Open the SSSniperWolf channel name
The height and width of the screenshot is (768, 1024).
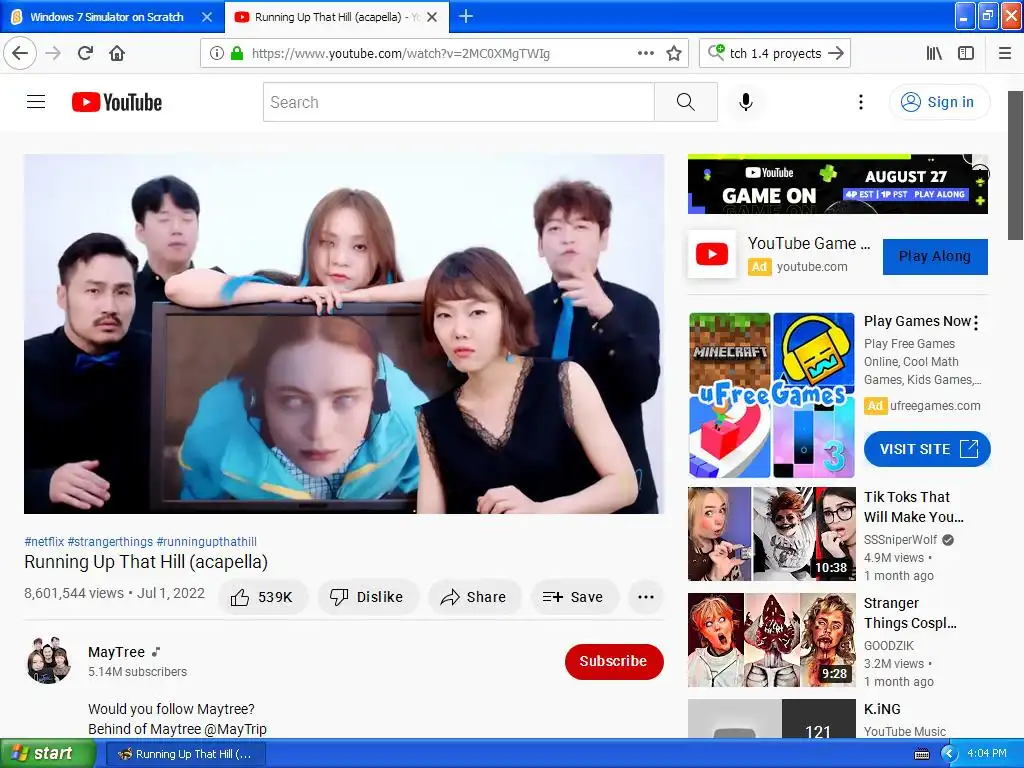(x=901, y=539)
